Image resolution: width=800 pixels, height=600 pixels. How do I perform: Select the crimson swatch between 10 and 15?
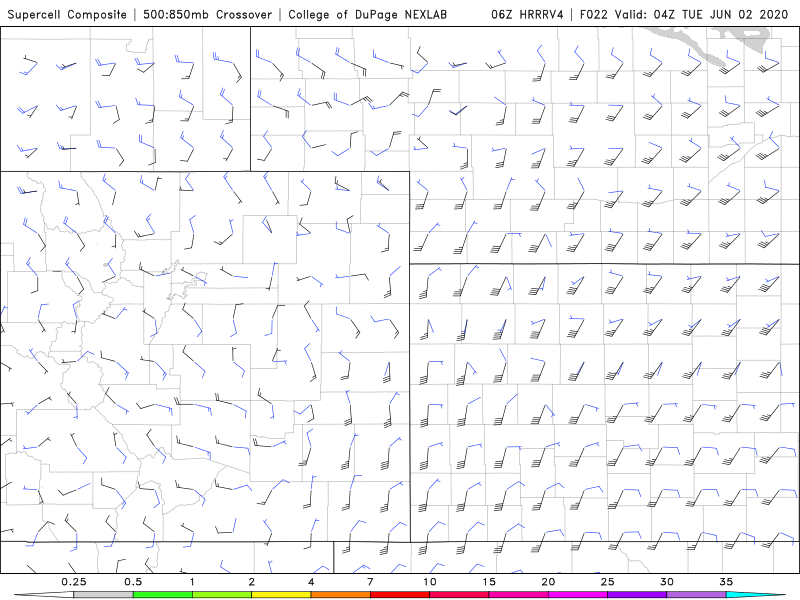459,595
